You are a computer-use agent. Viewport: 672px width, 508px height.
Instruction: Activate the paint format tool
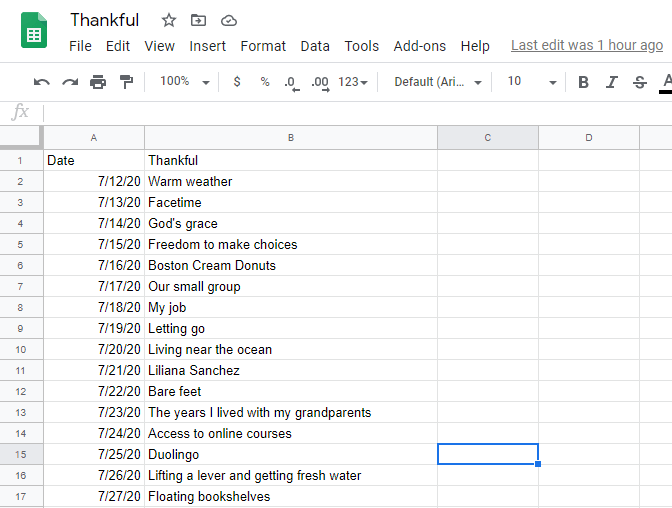pyautogui.click(x=126, y=82)
